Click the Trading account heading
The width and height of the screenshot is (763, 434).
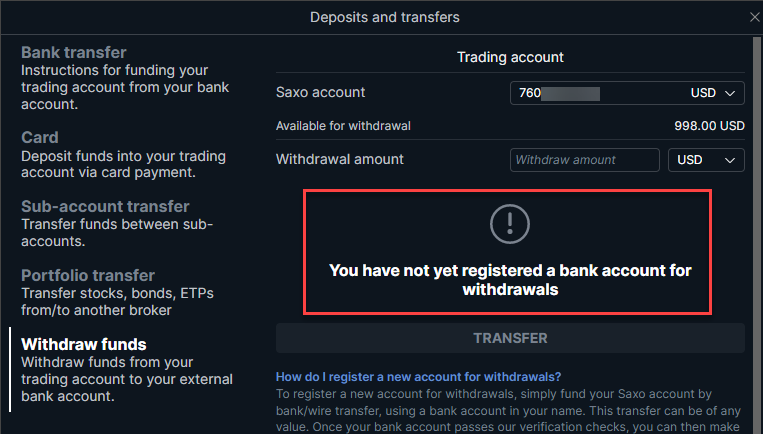click(x=510, y=57)
